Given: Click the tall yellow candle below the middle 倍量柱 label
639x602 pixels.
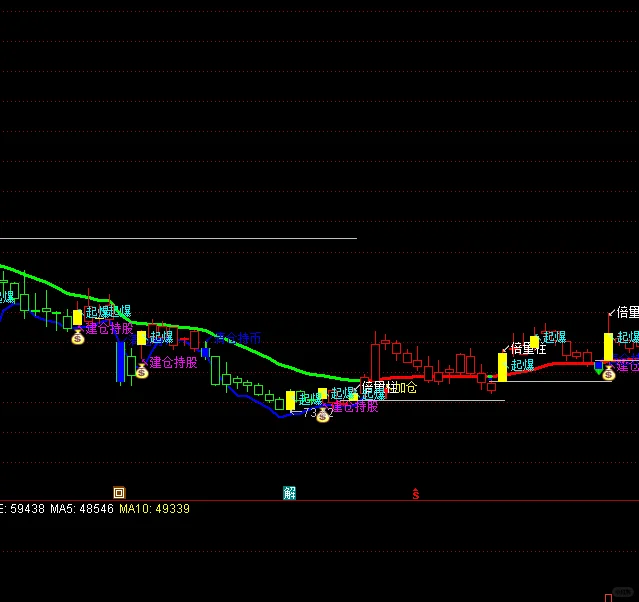Looking at the screenshot, I should point(502,367).
